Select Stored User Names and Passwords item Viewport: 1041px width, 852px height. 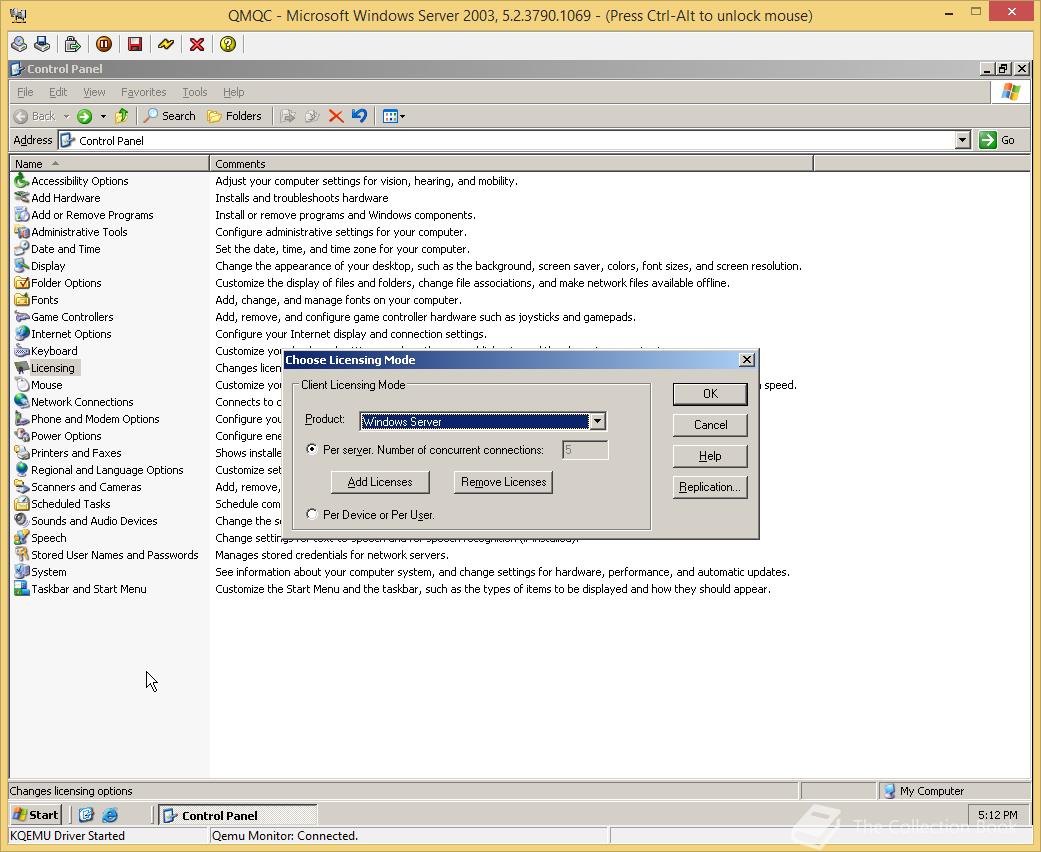(x=107, y=555)
